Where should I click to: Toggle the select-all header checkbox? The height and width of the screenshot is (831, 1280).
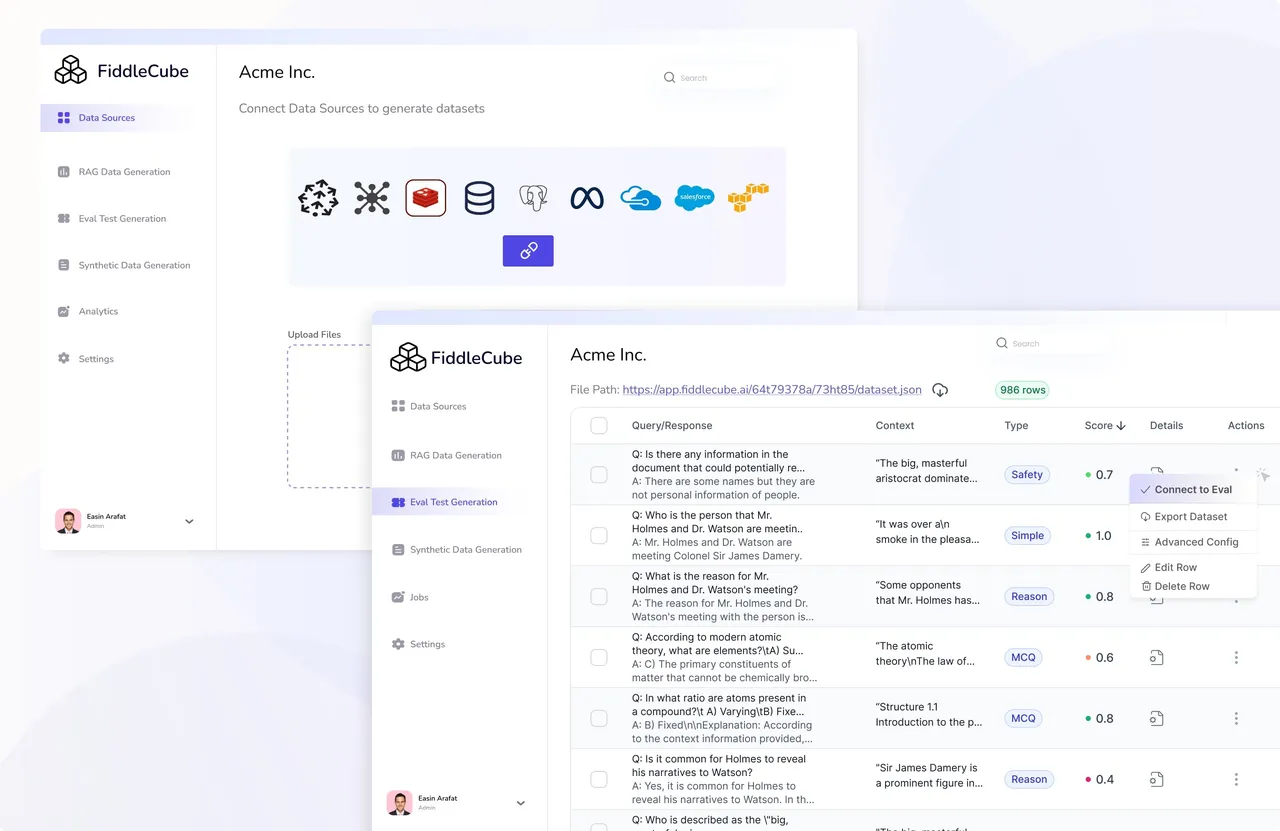coord(599,426)
